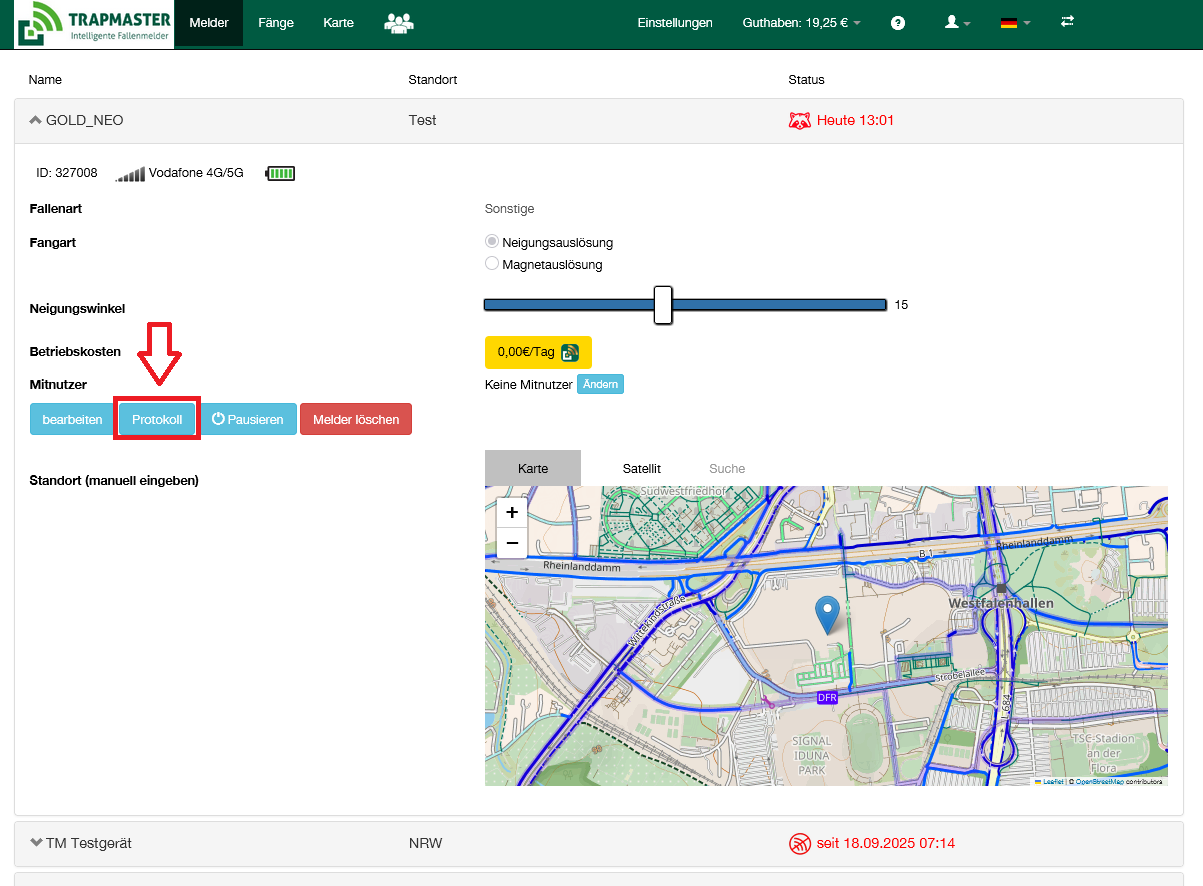Viewport: 1203px width, 886px height.
Task: Click the Vodafone 4G/5G network label
Action: [x=196, y=173]
